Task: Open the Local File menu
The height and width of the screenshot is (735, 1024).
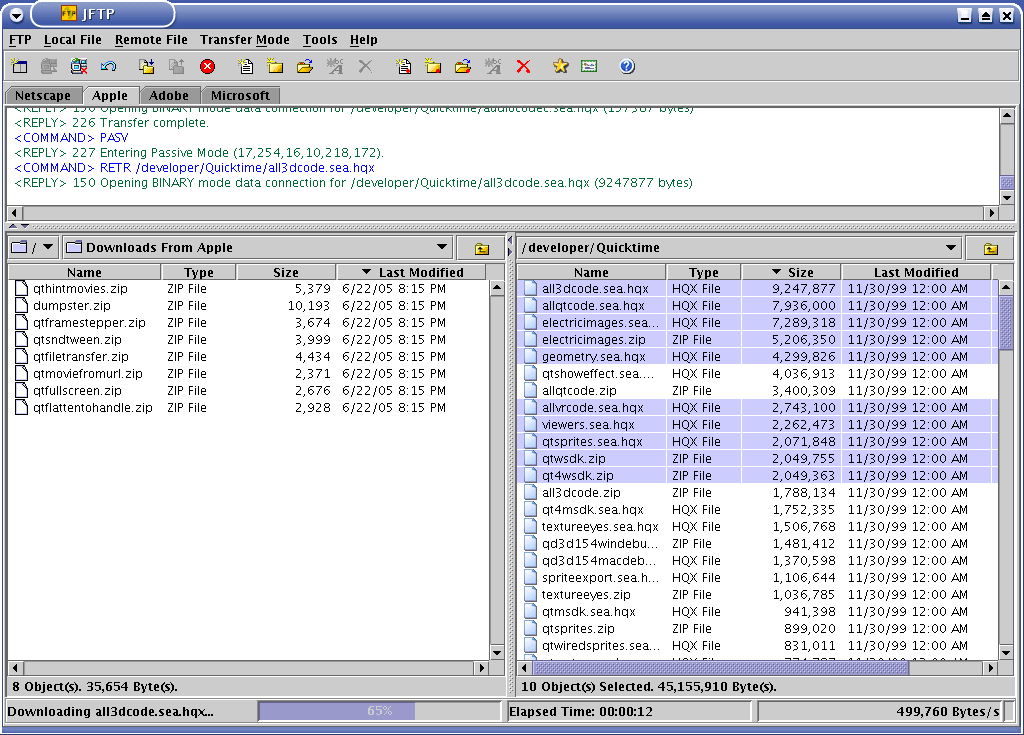Action: [72, 40]
